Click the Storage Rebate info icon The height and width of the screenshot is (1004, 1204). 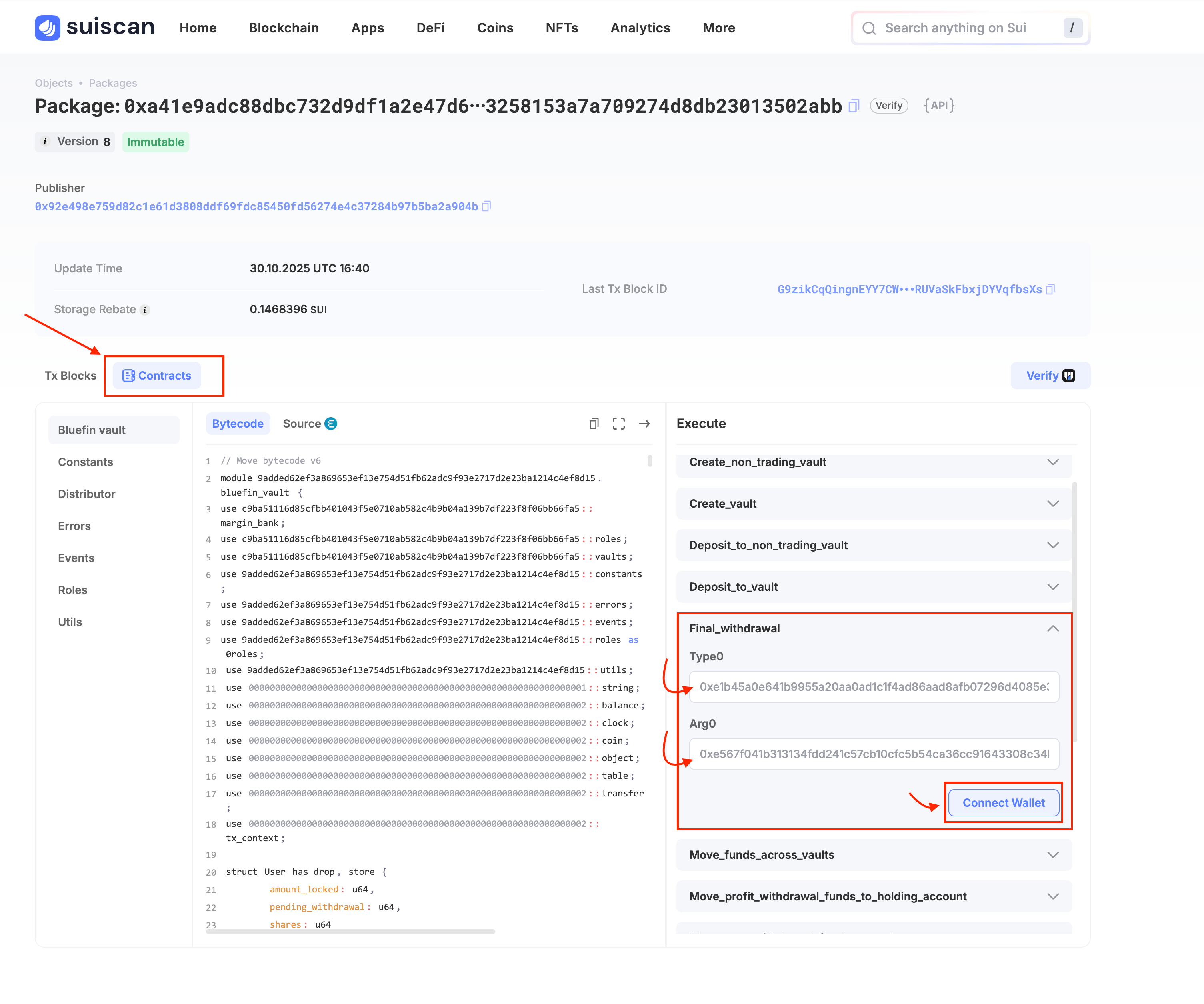click(x=145, y=310)
